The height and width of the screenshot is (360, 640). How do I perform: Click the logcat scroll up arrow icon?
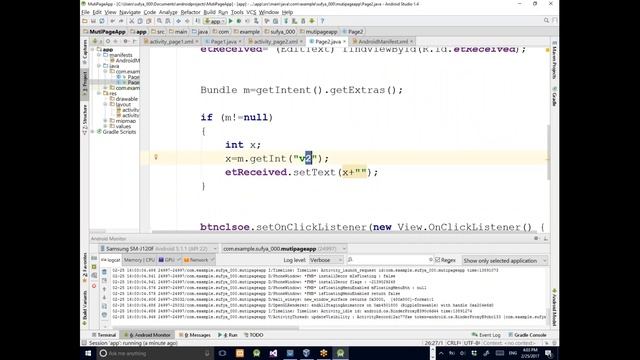104,289
